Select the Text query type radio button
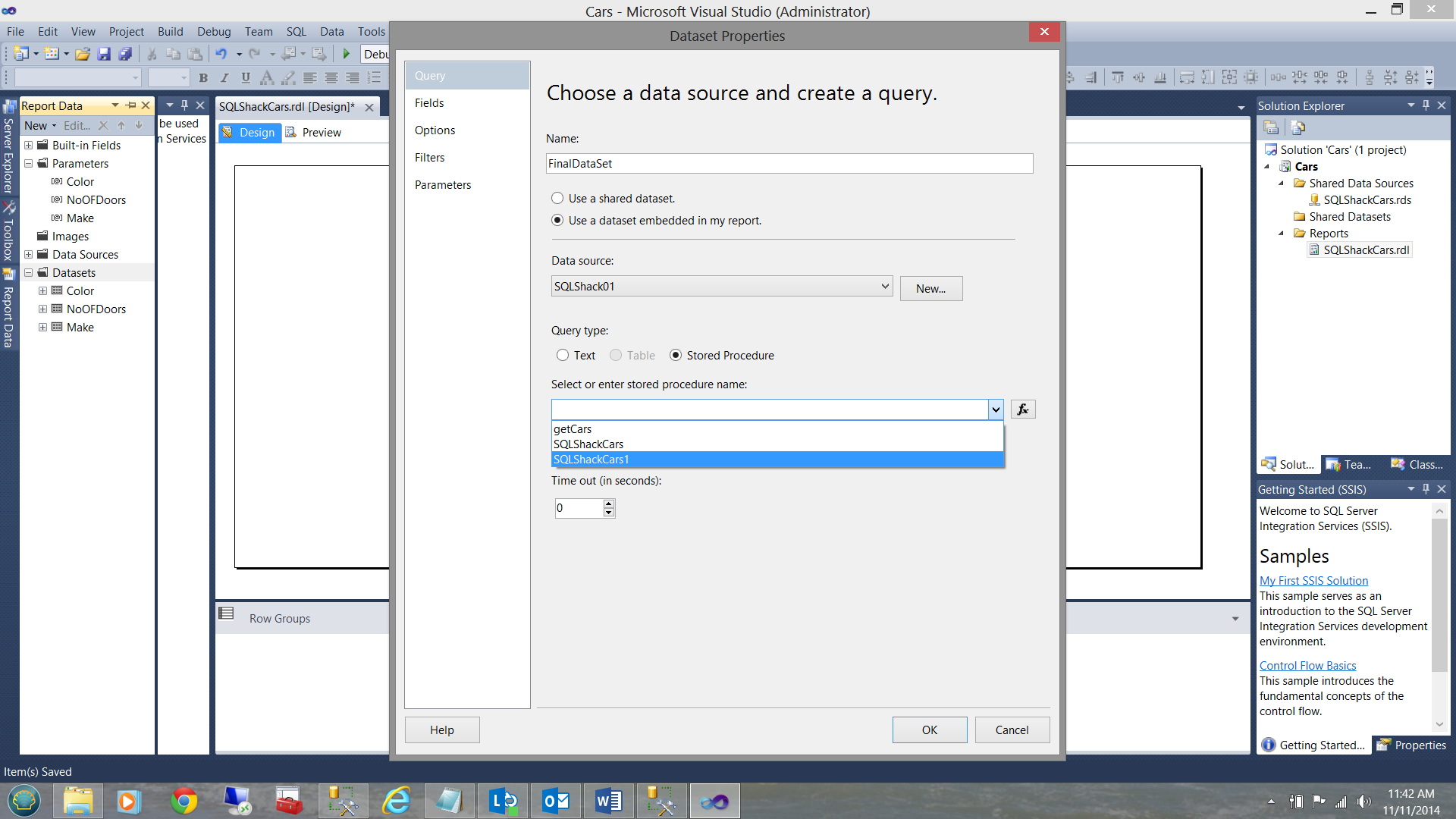Viewport: 1456px width, 819px height. point(563,355)
